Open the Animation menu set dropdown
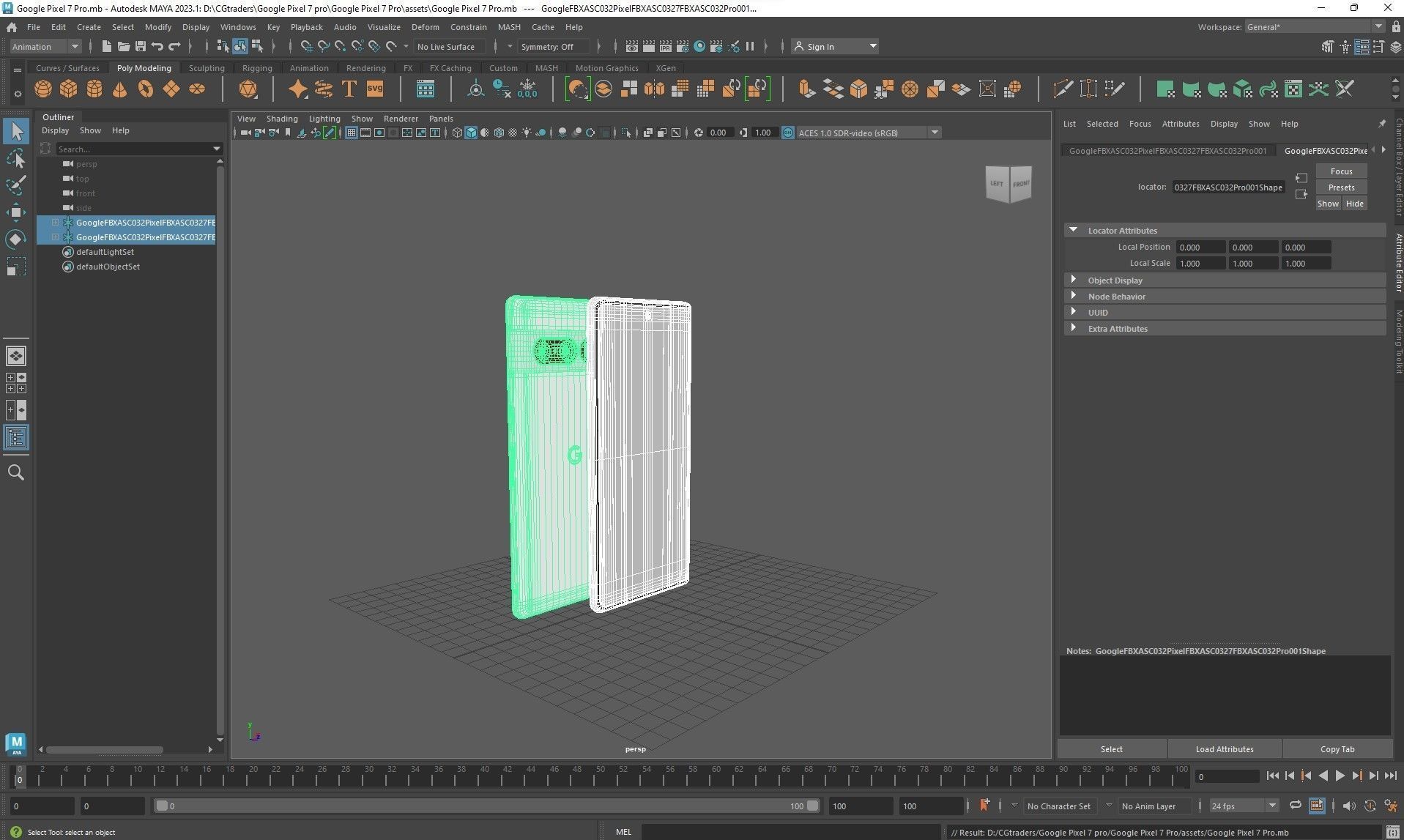 [45, 47]
